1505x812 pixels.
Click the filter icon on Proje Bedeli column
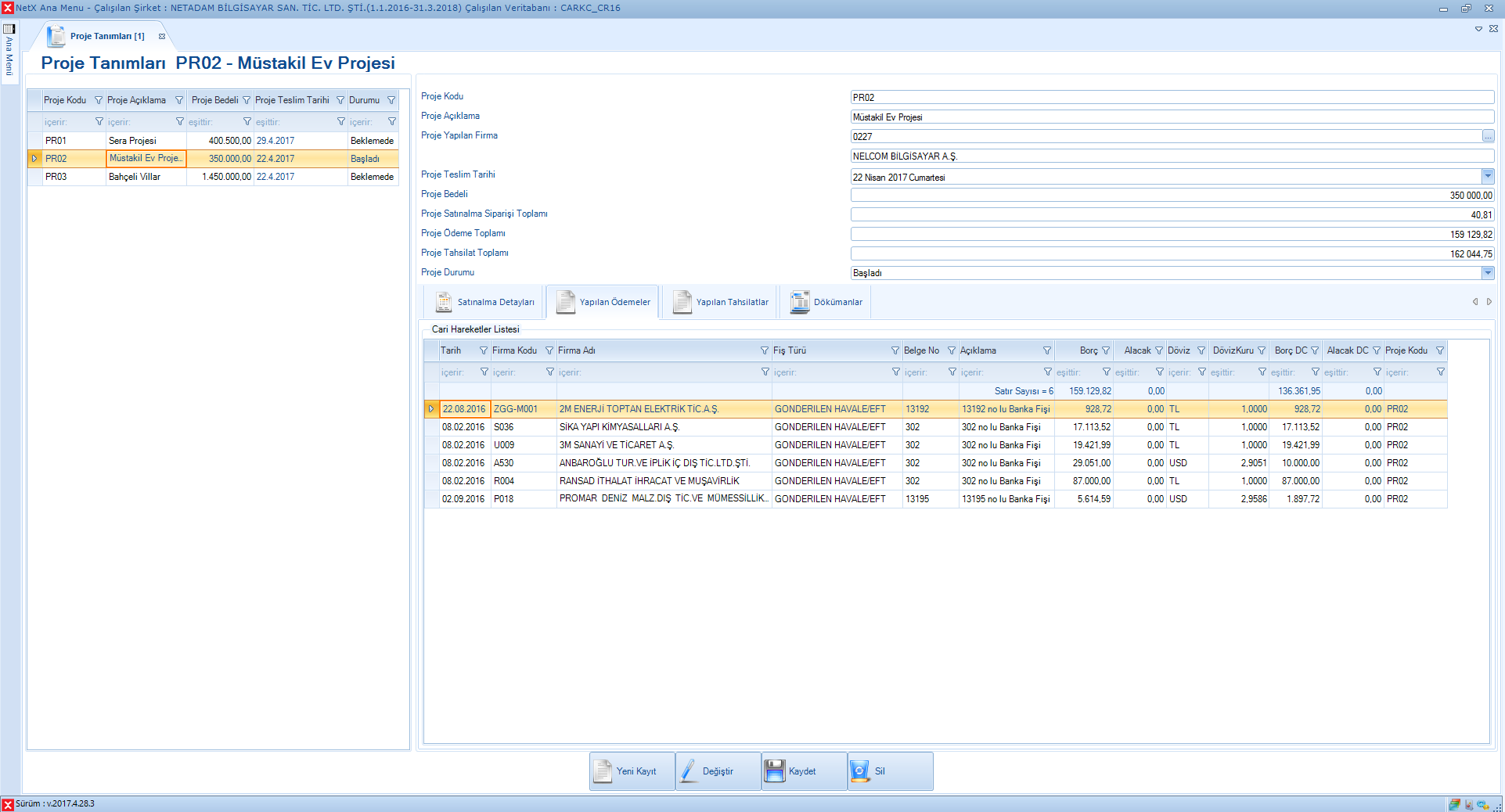coord(247,100)
